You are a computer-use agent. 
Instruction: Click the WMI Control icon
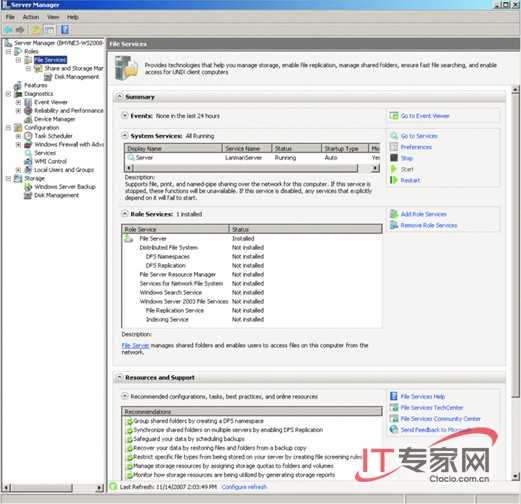28,161
